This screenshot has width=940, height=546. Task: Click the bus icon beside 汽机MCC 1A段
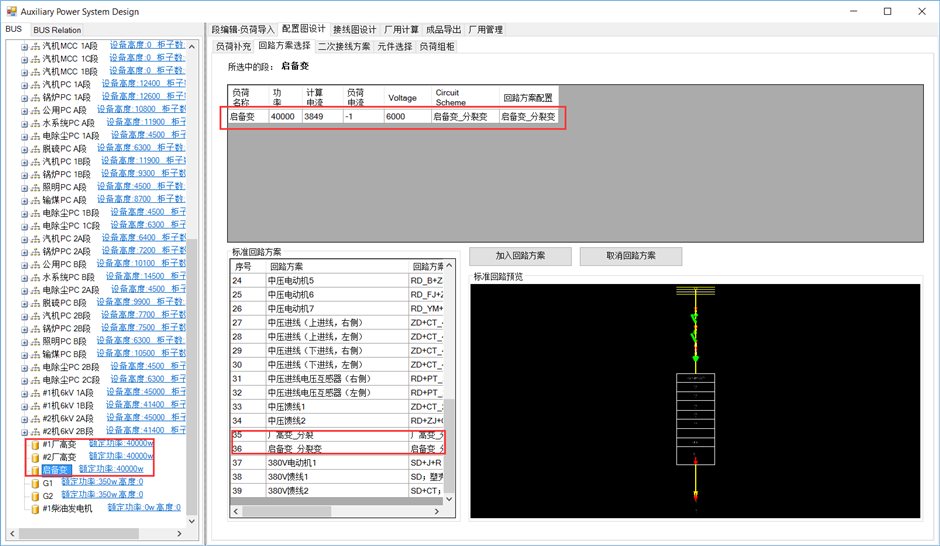pos(35,46)
